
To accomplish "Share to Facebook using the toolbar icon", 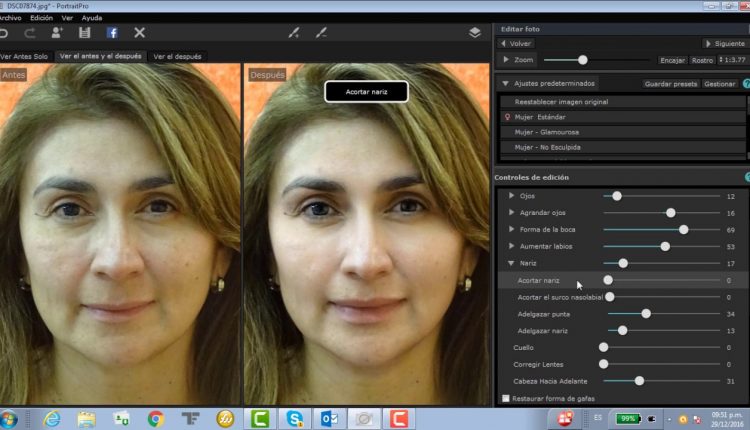I will pyautogui.click(x=112, y=33).
